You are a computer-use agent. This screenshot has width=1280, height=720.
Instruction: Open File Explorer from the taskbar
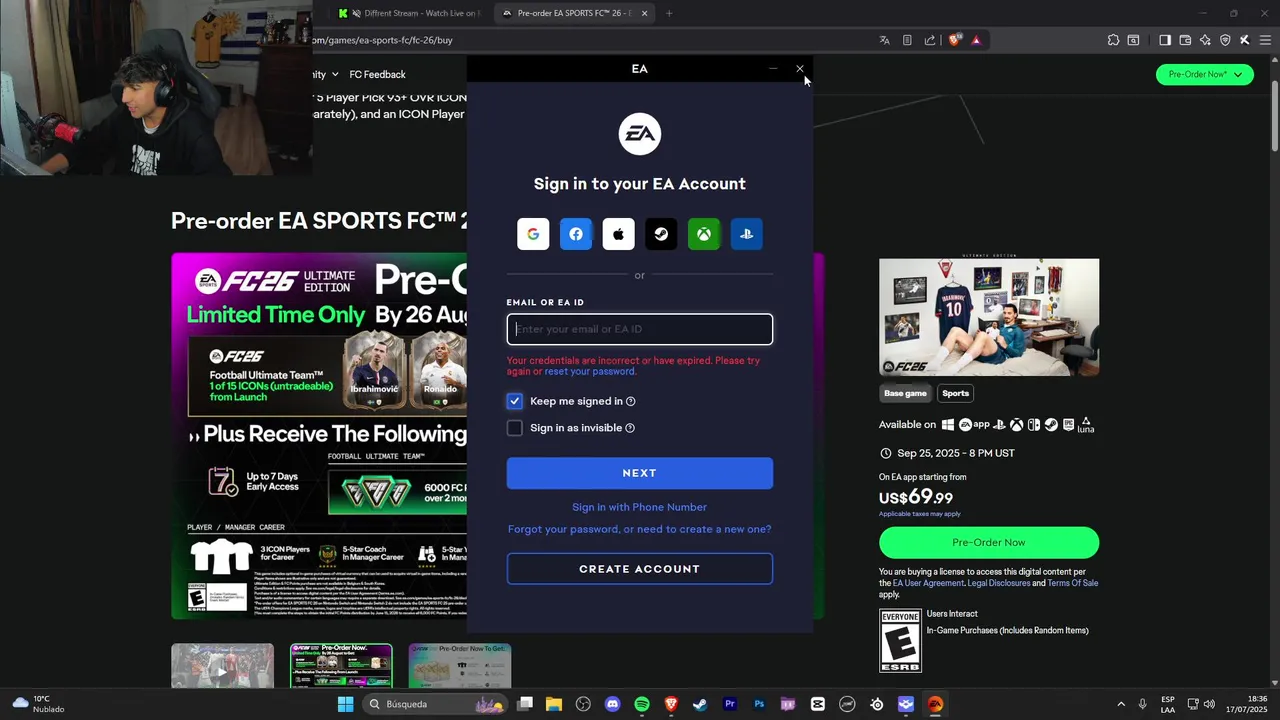point(554,704)
